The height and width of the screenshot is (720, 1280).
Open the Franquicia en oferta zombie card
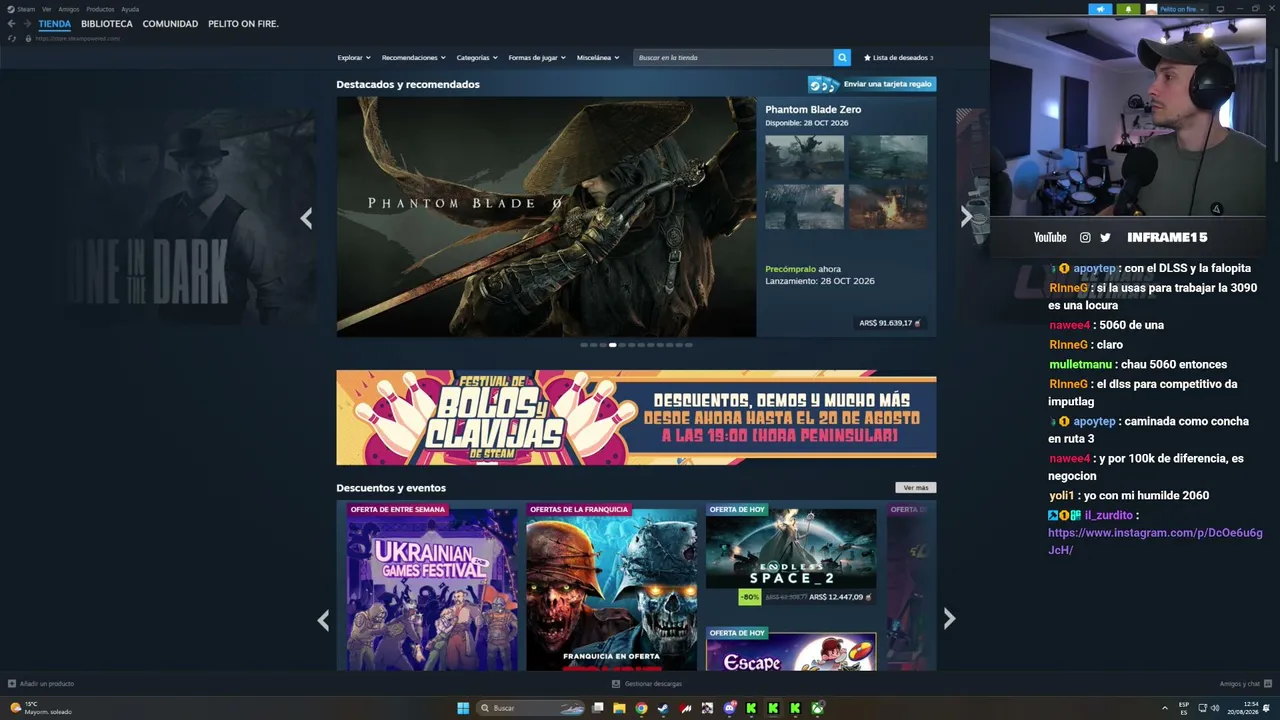tap(612, 587)
